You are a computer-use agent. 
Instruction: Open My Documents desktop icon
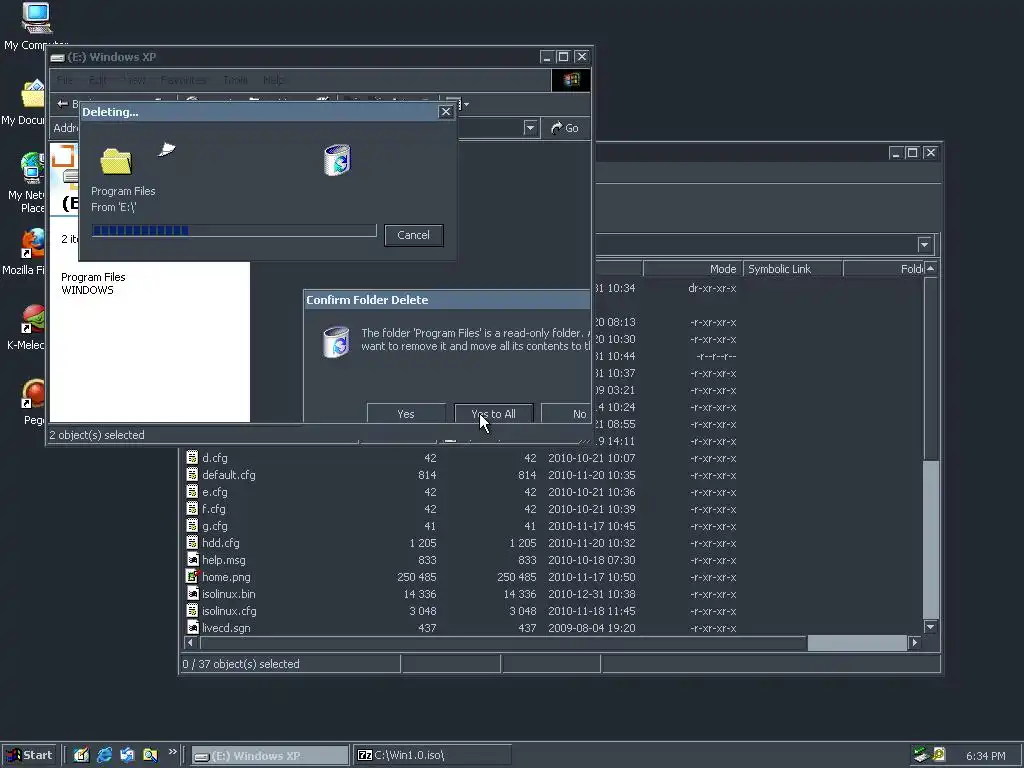tap(33, 95)
